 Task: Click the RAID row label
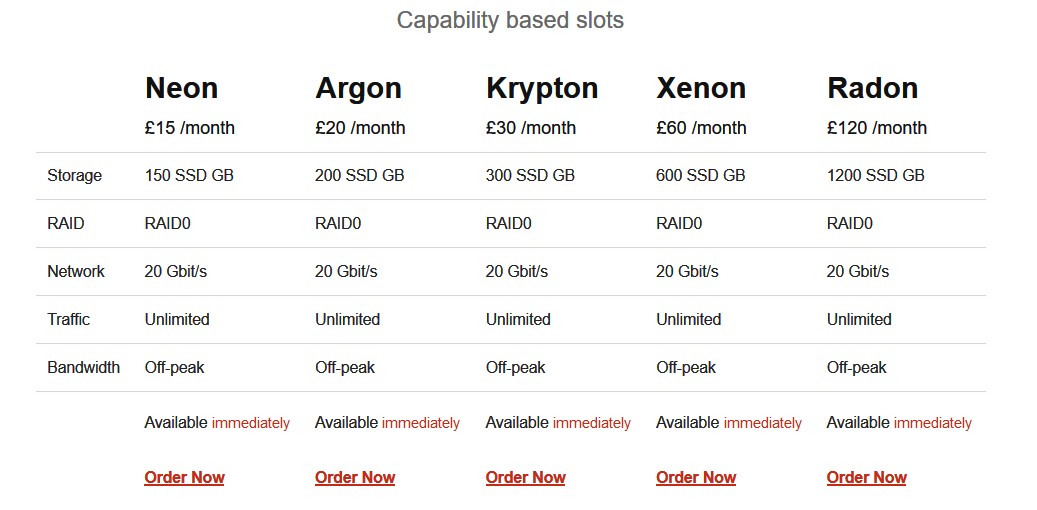point(65,224)
